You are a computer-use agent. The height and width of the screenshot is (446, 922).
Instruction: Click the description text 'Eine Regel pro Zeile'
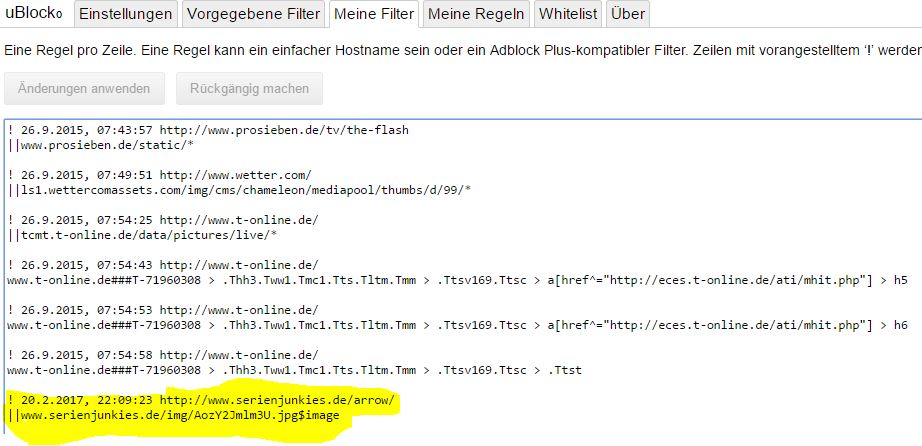(69, 50)
